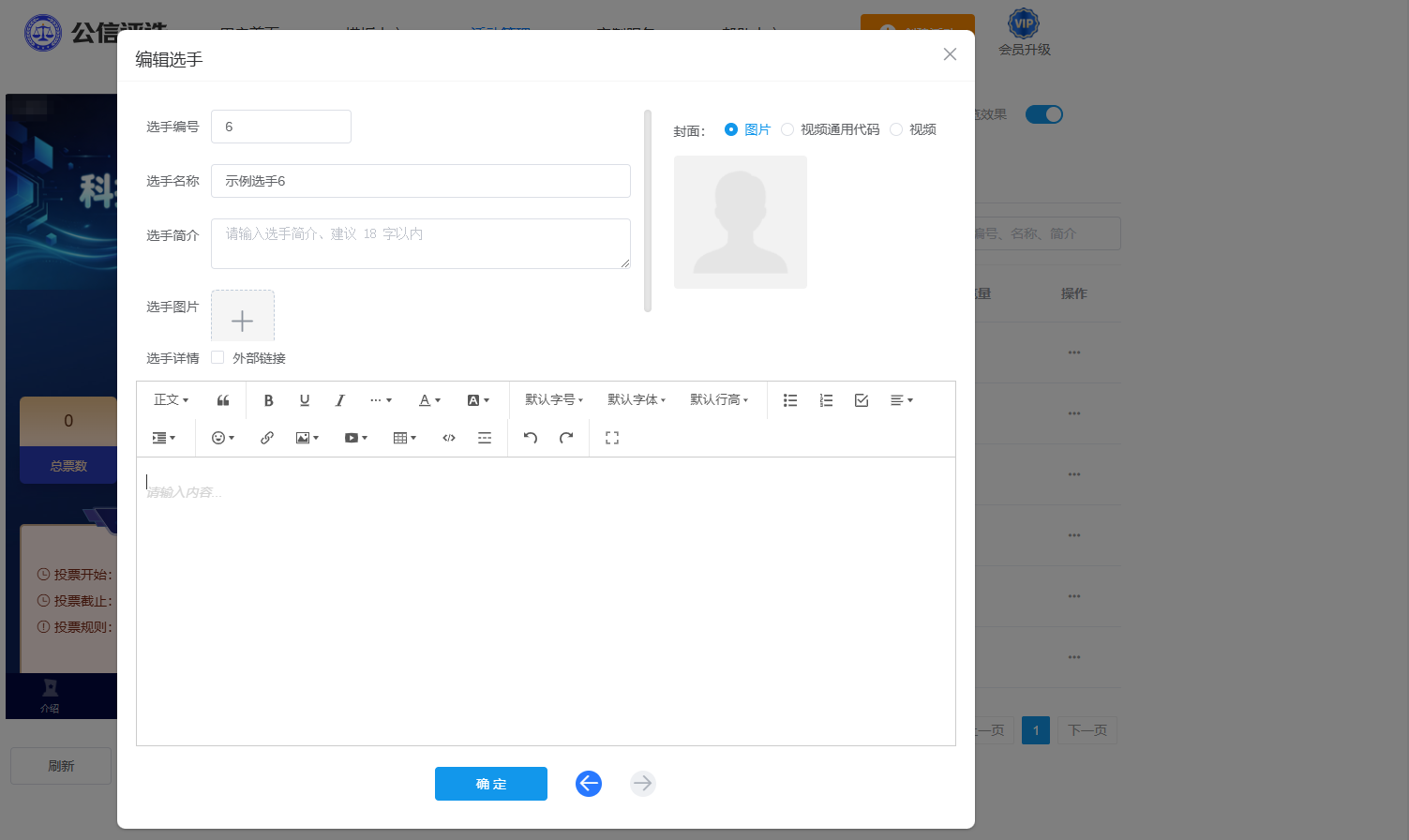Undo the last edit
This screenshot has width=1409, height=840.
pos(531,438)
